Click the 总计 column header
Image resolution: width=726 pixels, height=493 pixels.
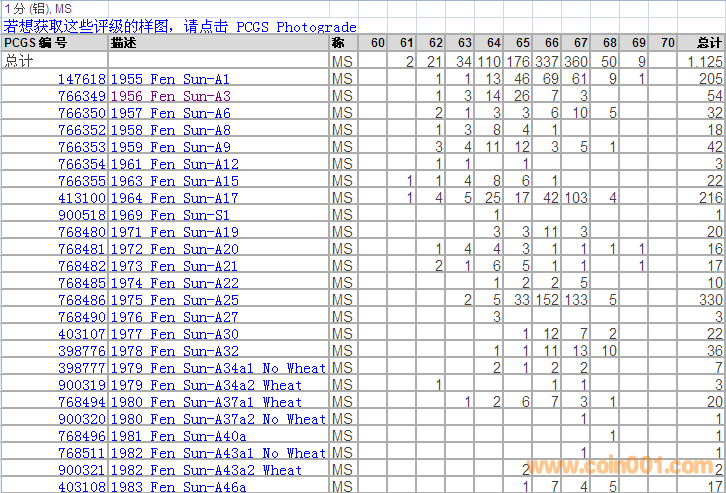[x=709, y=43]
